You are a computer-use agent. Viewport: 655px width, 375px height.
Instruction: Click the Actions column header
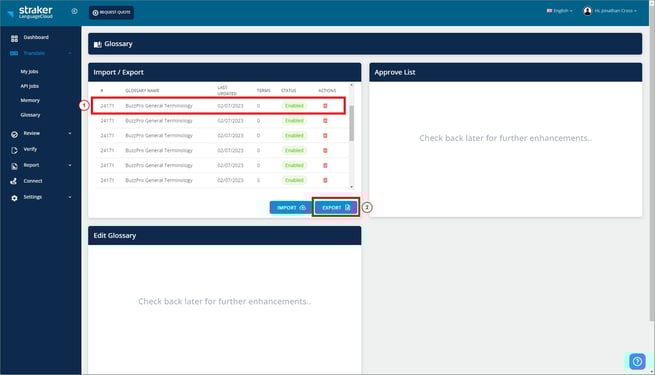click(x=327, y=91)
